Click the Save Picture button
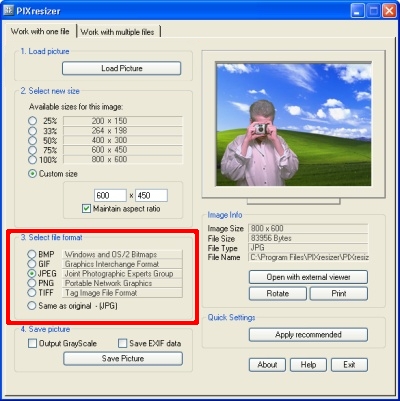Screen dimensions: 400x401 click(x=123, y=359)
